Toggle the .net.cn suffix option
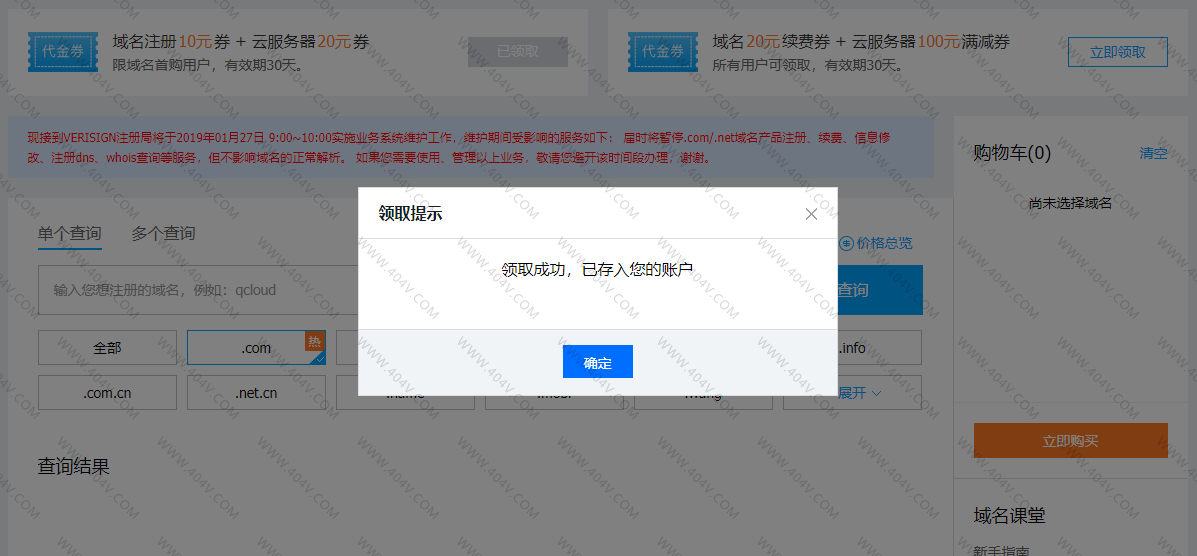 [256, 393]
